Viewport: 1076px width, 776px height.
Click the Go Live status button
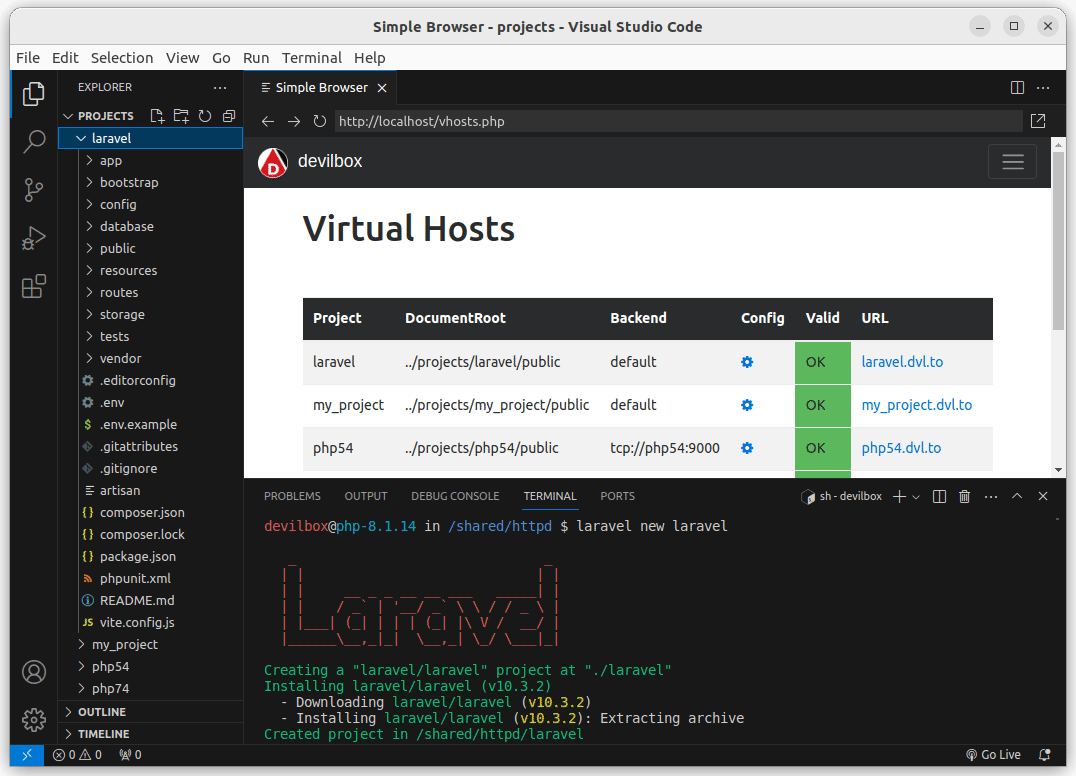point(993,755)
